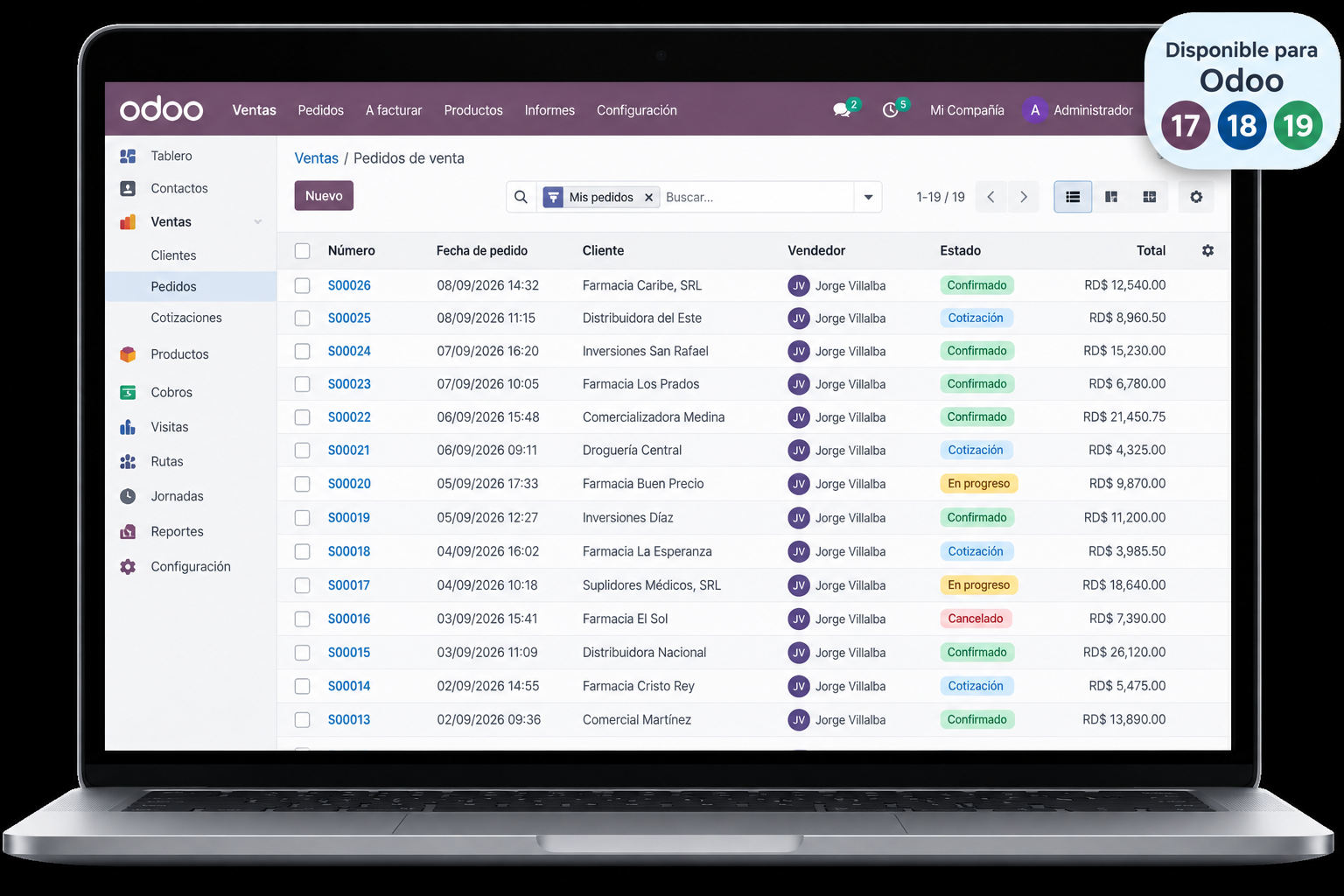Click the Cotización badge on S00025

976,318
